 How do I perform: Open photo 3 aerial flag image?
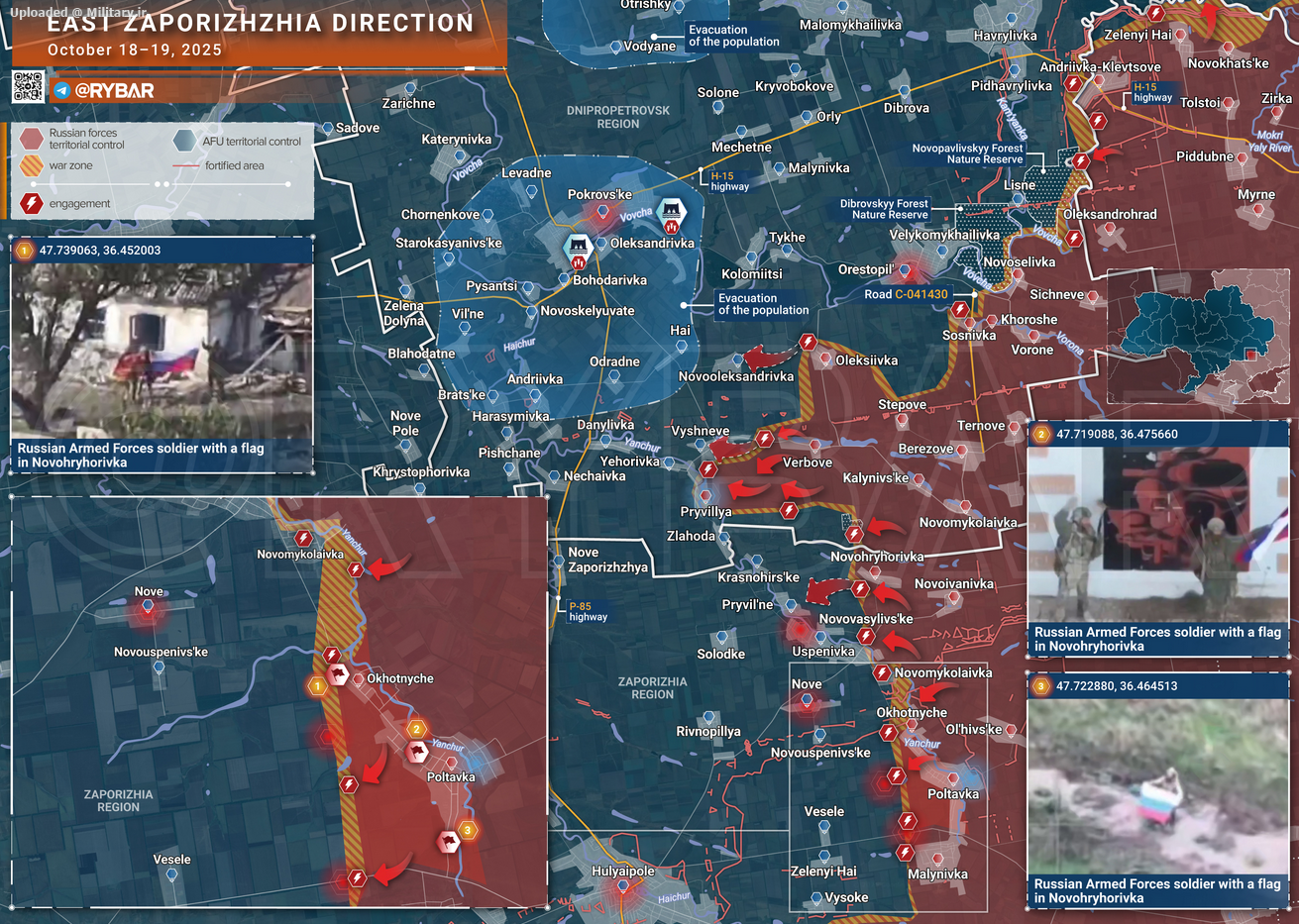point(1157,787)
